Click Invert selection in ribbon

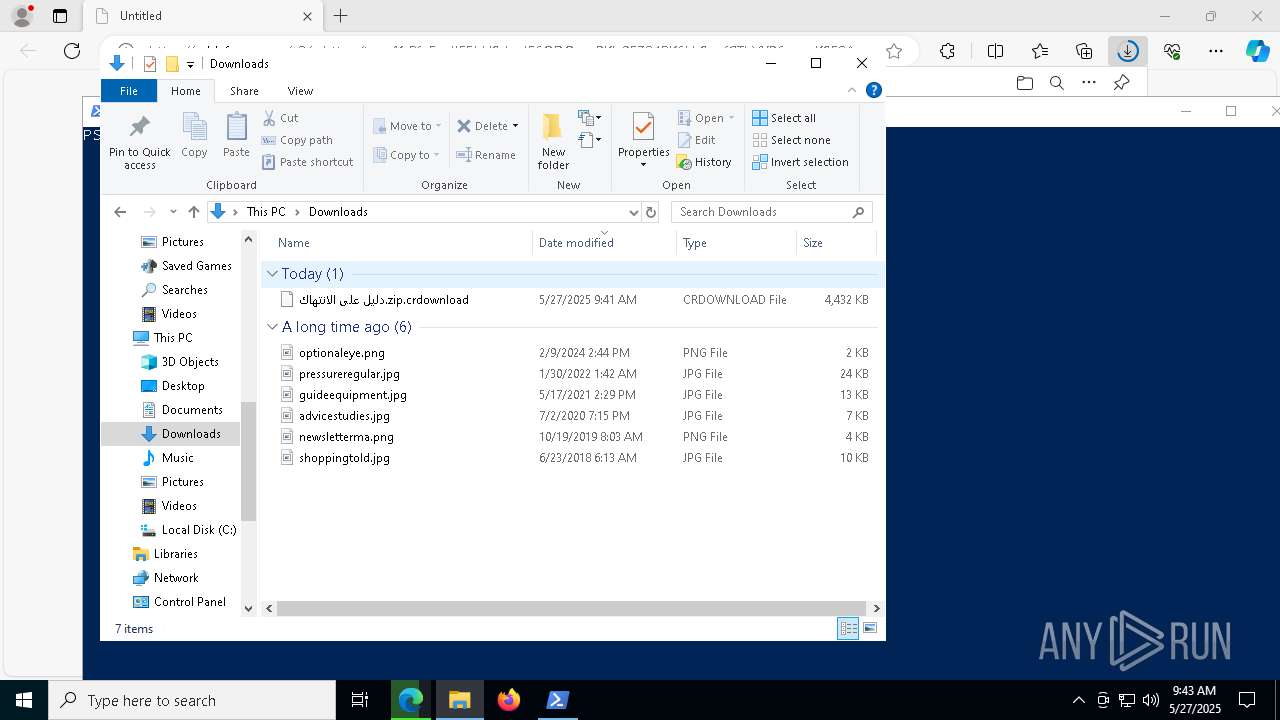pos(800,162)
